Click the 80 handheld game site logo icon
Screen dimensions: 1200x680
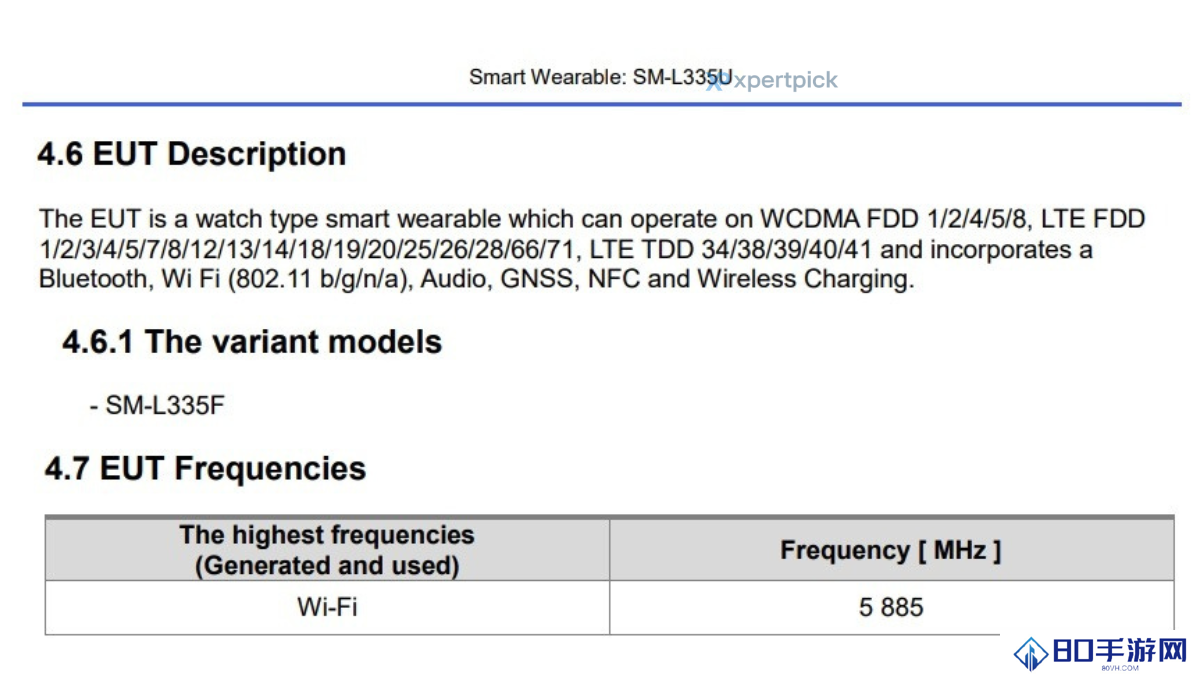click(x=1030, y=654)
